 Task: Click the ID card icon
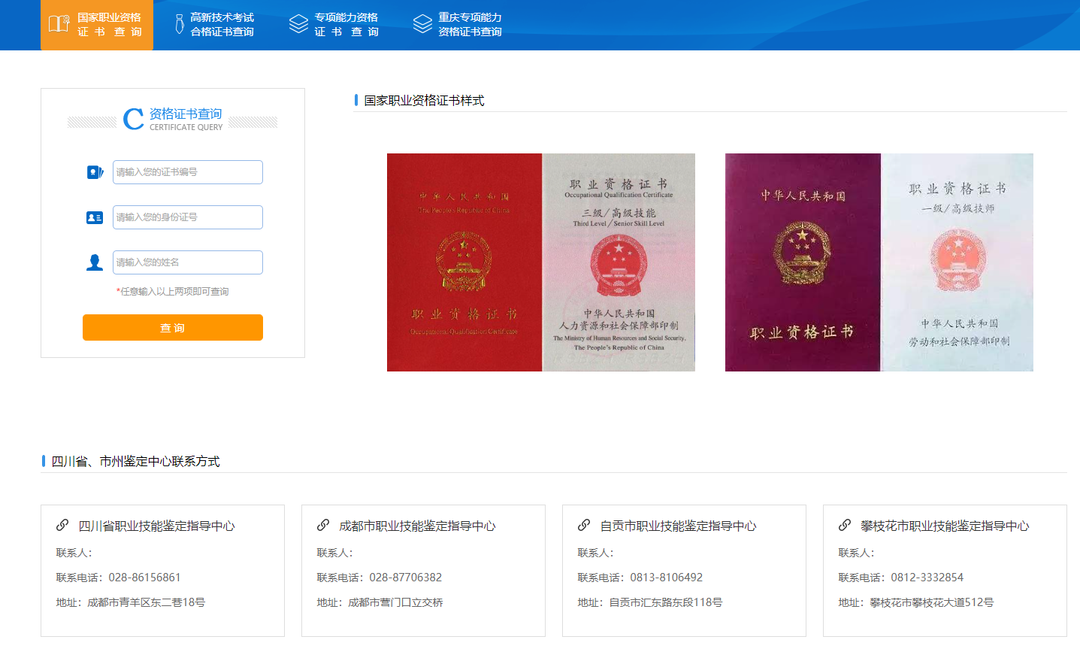pyautogui.click(x=94, y=218)
